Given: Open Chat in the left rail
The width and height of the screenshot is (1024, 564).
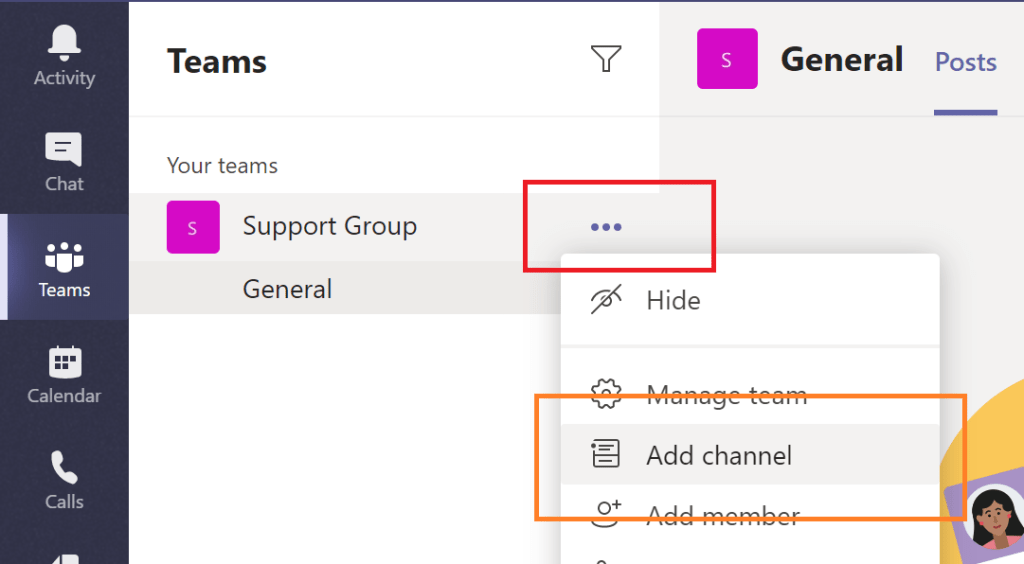Looking at the screenshot, I should coord(64,162).
